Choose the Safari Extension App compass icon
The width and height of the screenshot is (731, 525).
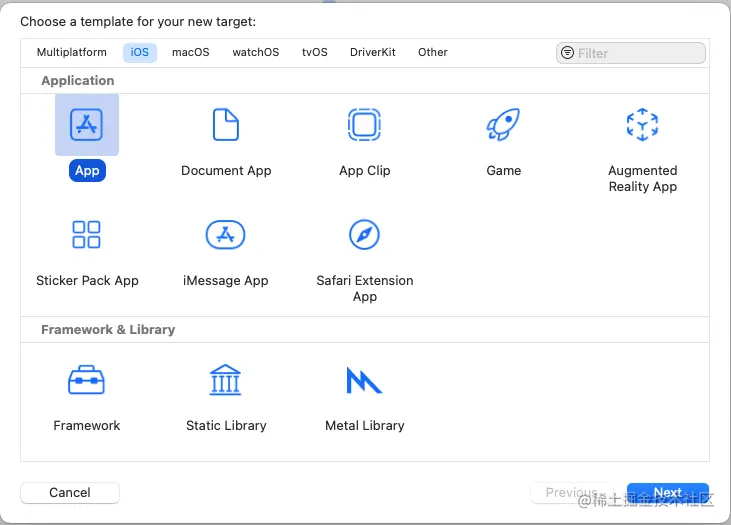tap(364, 235)
